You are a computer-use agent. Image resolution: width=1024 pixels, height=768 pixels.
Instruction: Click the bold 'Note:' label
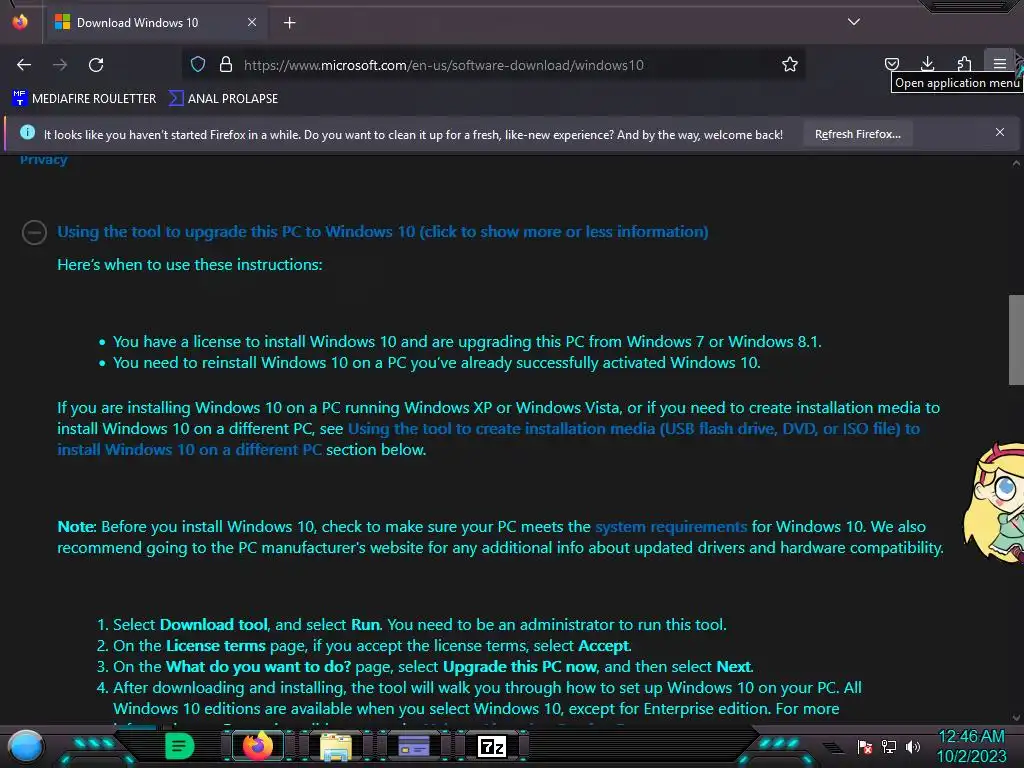[x=76, y=526]
